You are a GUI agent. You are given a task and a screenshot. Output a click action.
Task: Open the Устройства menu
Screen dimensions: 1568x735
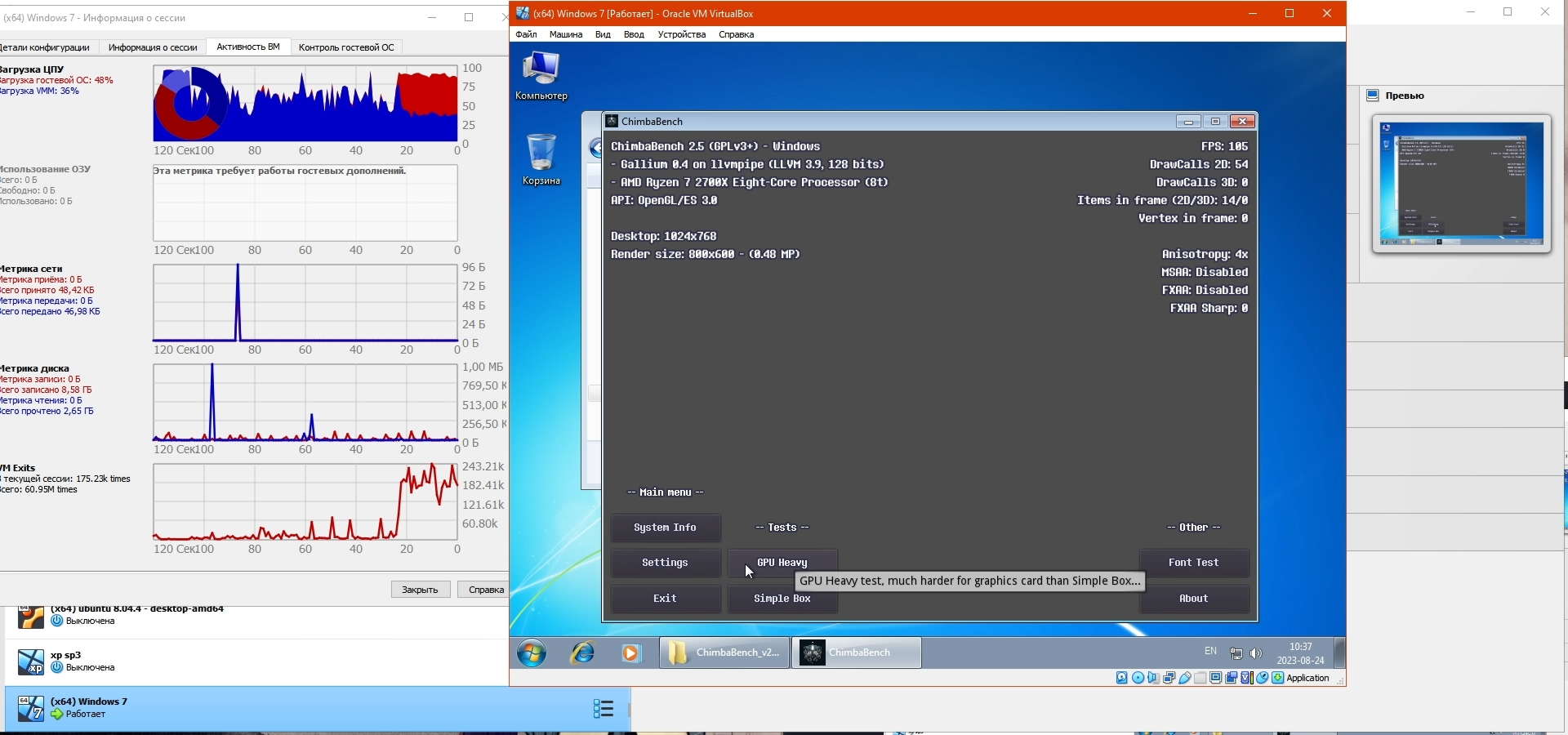pos(682,34)
